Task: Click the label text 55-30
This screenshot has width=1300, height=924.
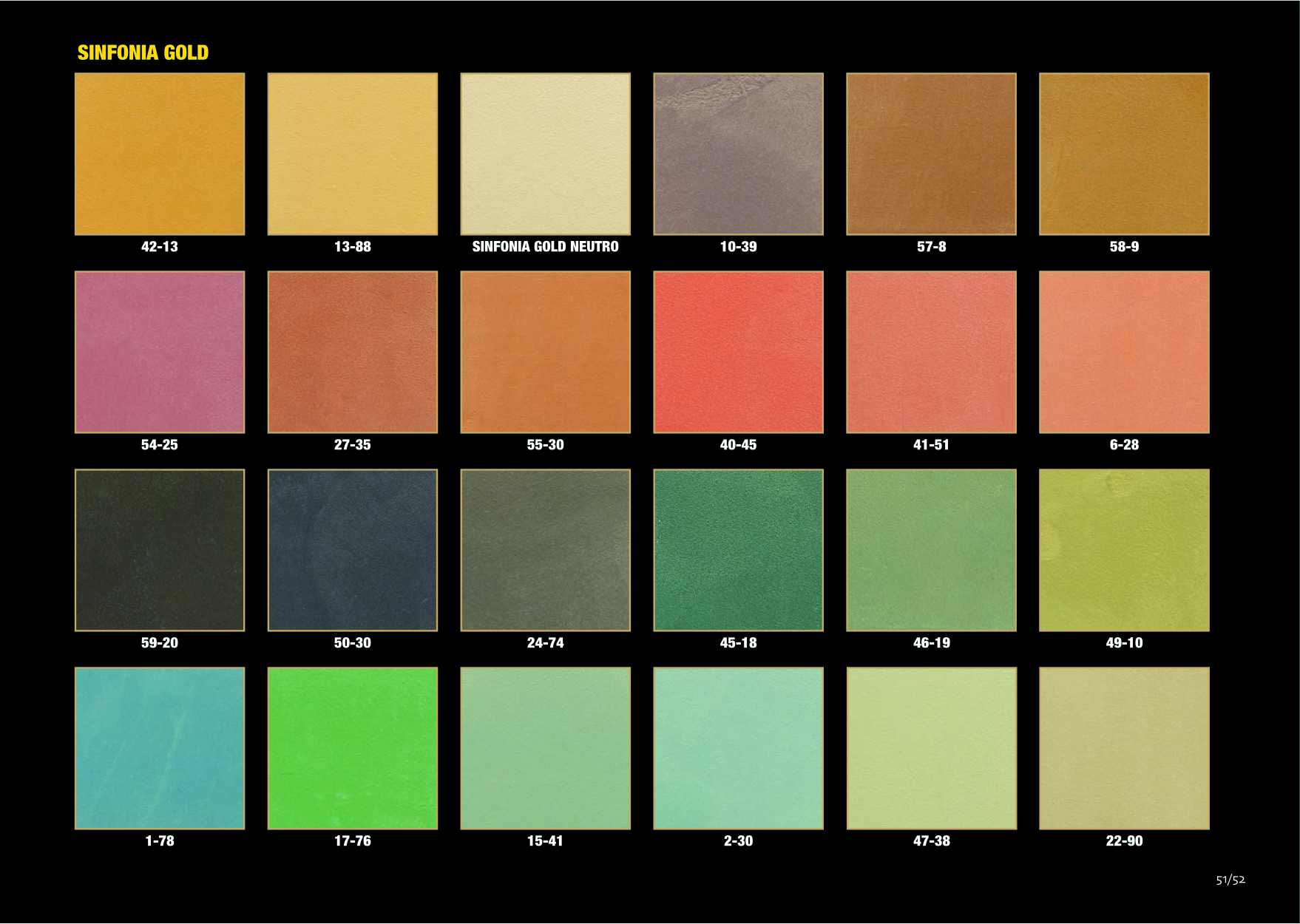Action: pyautogui.click(x=546, y=445)
